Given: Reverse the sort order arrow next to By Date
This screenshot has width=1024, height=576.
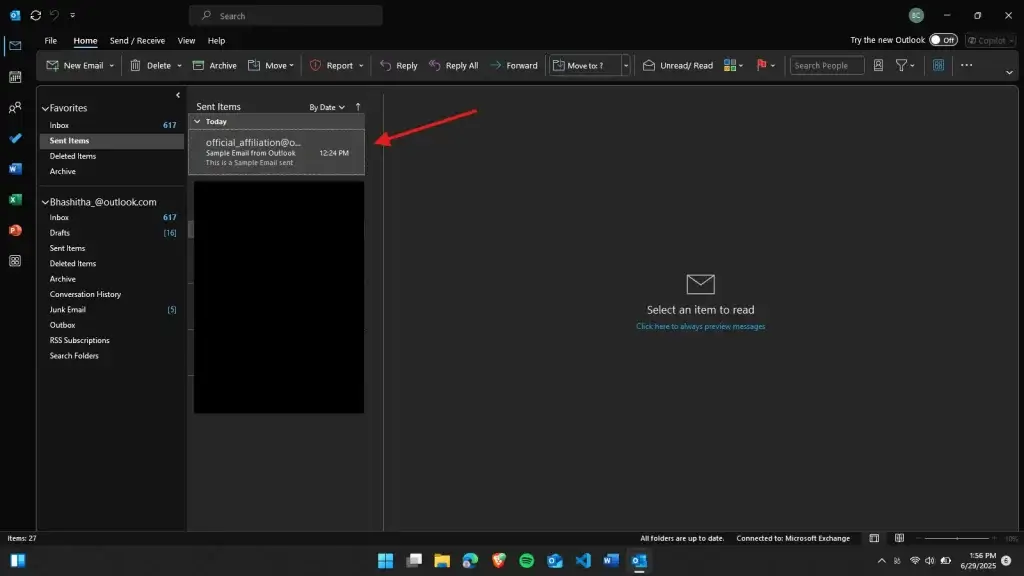Looking at the screenshot, I should pos(358,107).
